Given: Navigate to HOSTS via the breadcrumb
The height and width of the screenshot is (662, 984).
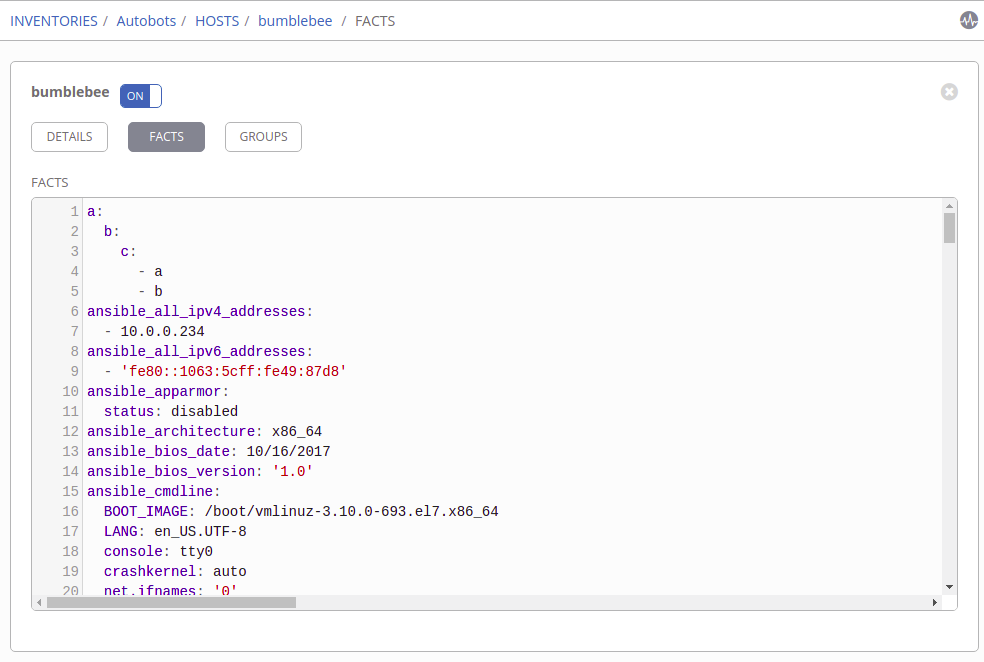Looking at the screenshot, I should point(217,21).
